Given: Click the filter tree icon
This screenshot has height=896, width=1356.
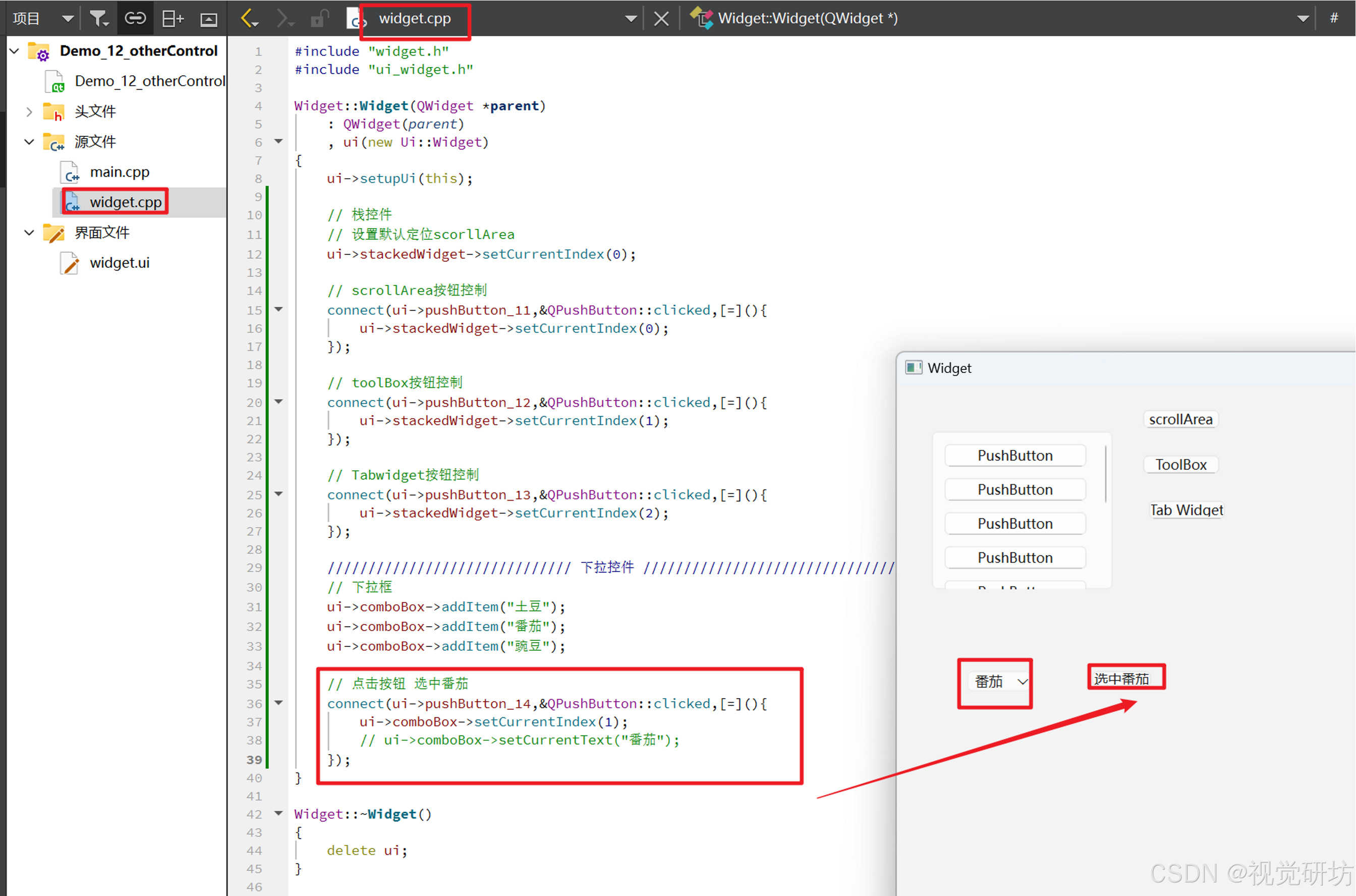Looking at the screenshot, I should [99, 19].
